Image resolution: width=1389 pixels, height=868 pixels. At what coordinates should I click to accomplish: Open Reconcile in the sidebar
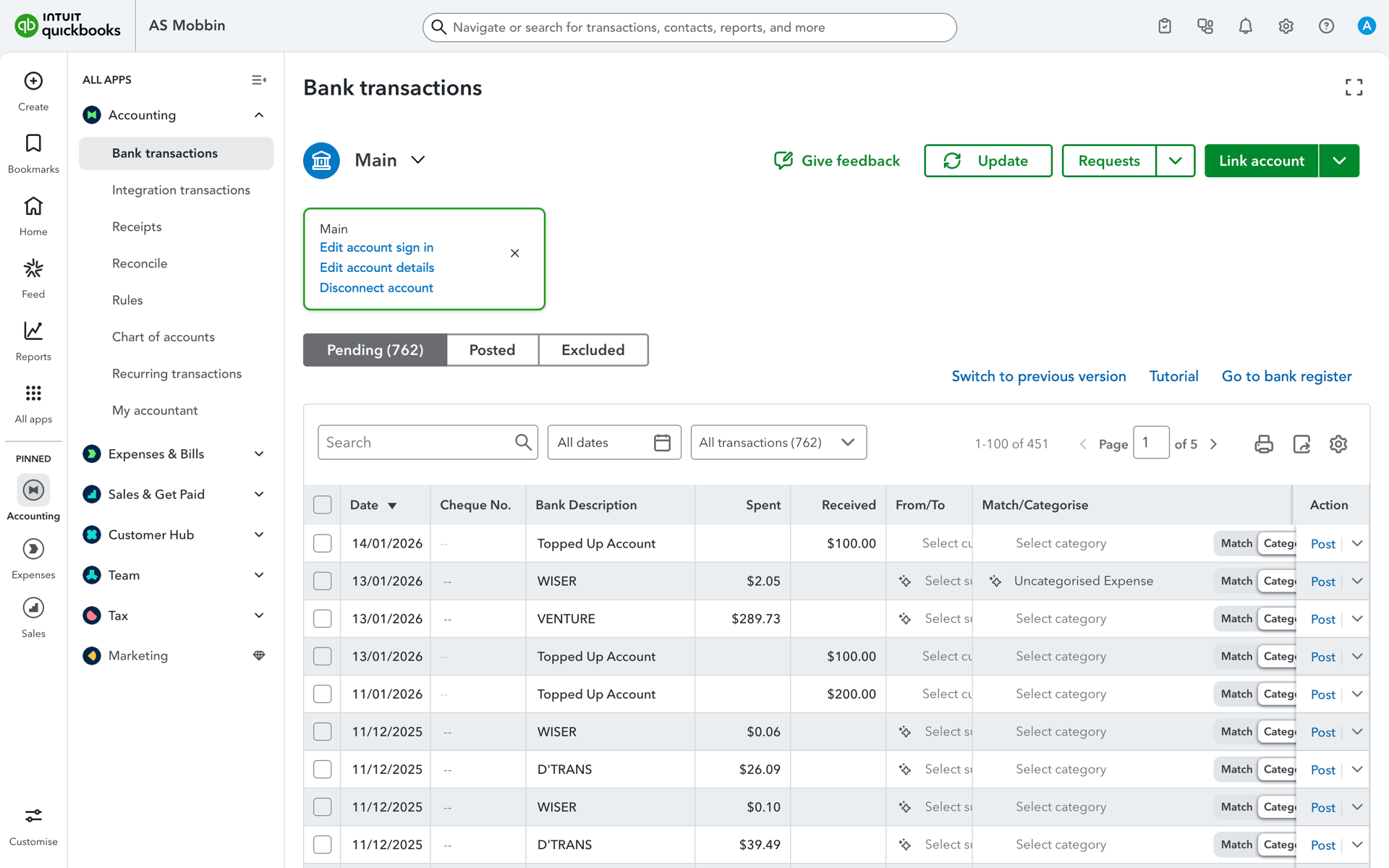140,263
